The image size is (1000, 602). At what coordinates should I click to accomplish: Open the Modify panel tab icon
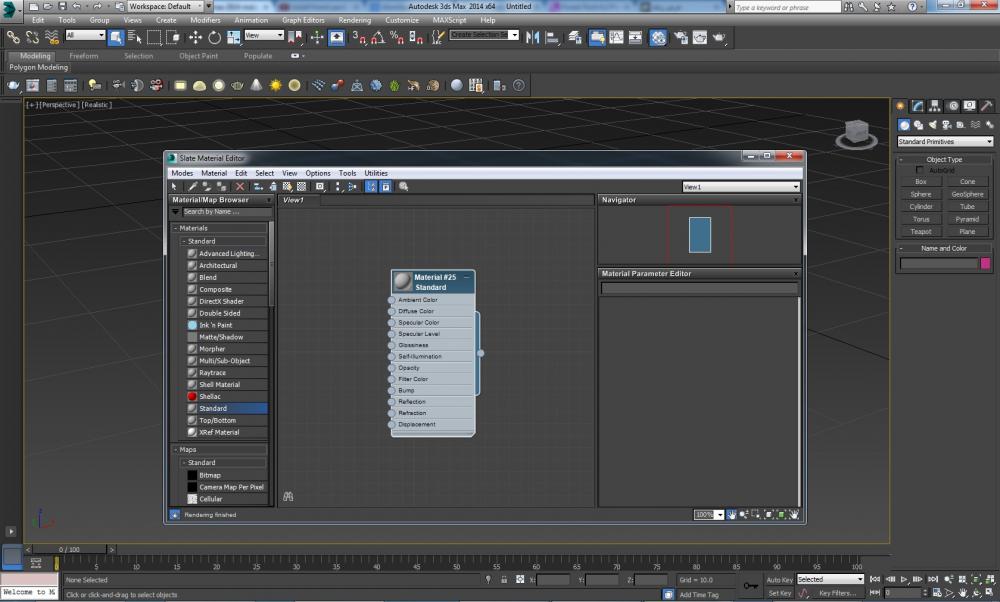[x=918, y=106]
